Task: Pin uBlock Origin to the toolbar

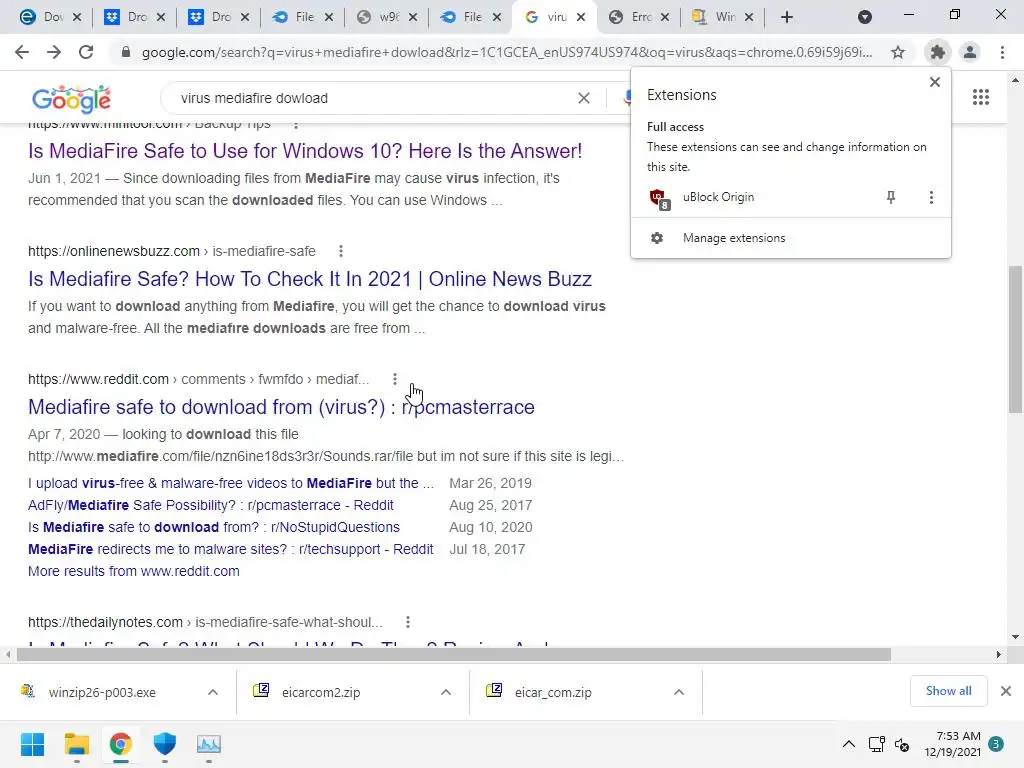Action: point(891,197)
